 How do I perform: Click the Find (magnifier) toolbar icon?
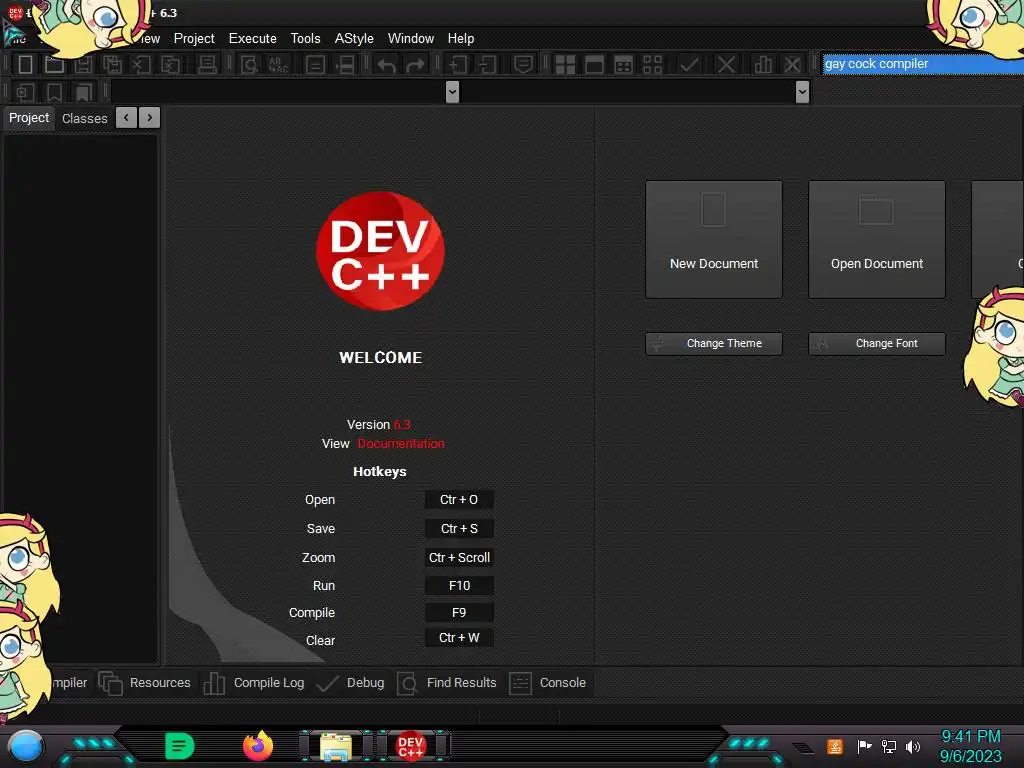(249, 64)
